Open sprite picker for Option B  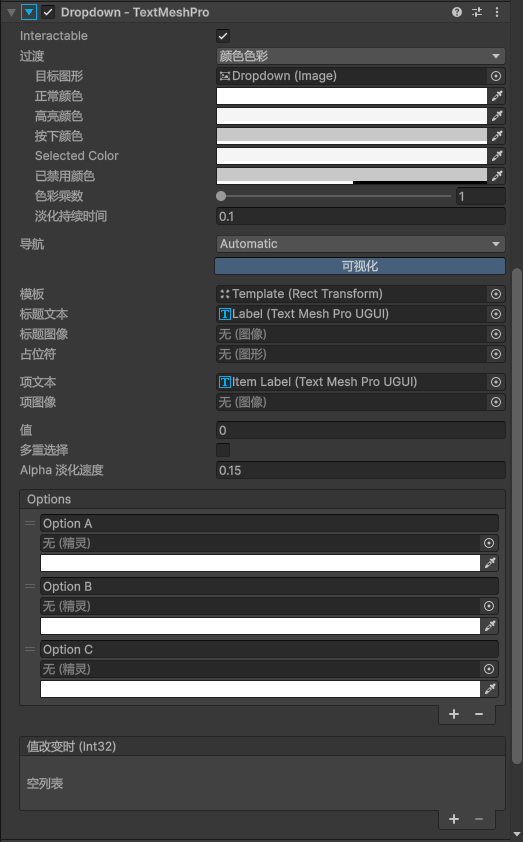pyautogui.click(x=489, y=606)
